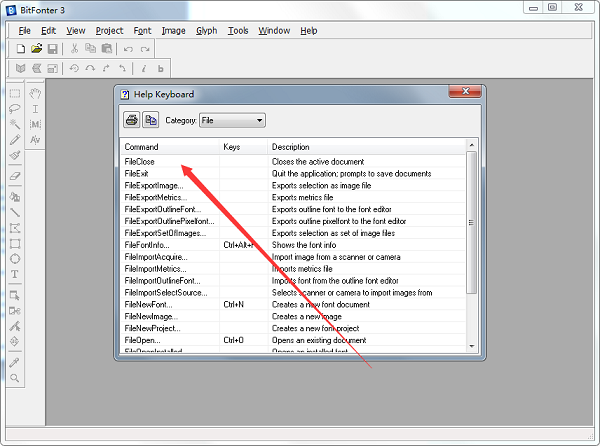Screen dimensions: 600x446
Task: Select the Metrics 'M' tool
Action: click(x=35, y=124)
